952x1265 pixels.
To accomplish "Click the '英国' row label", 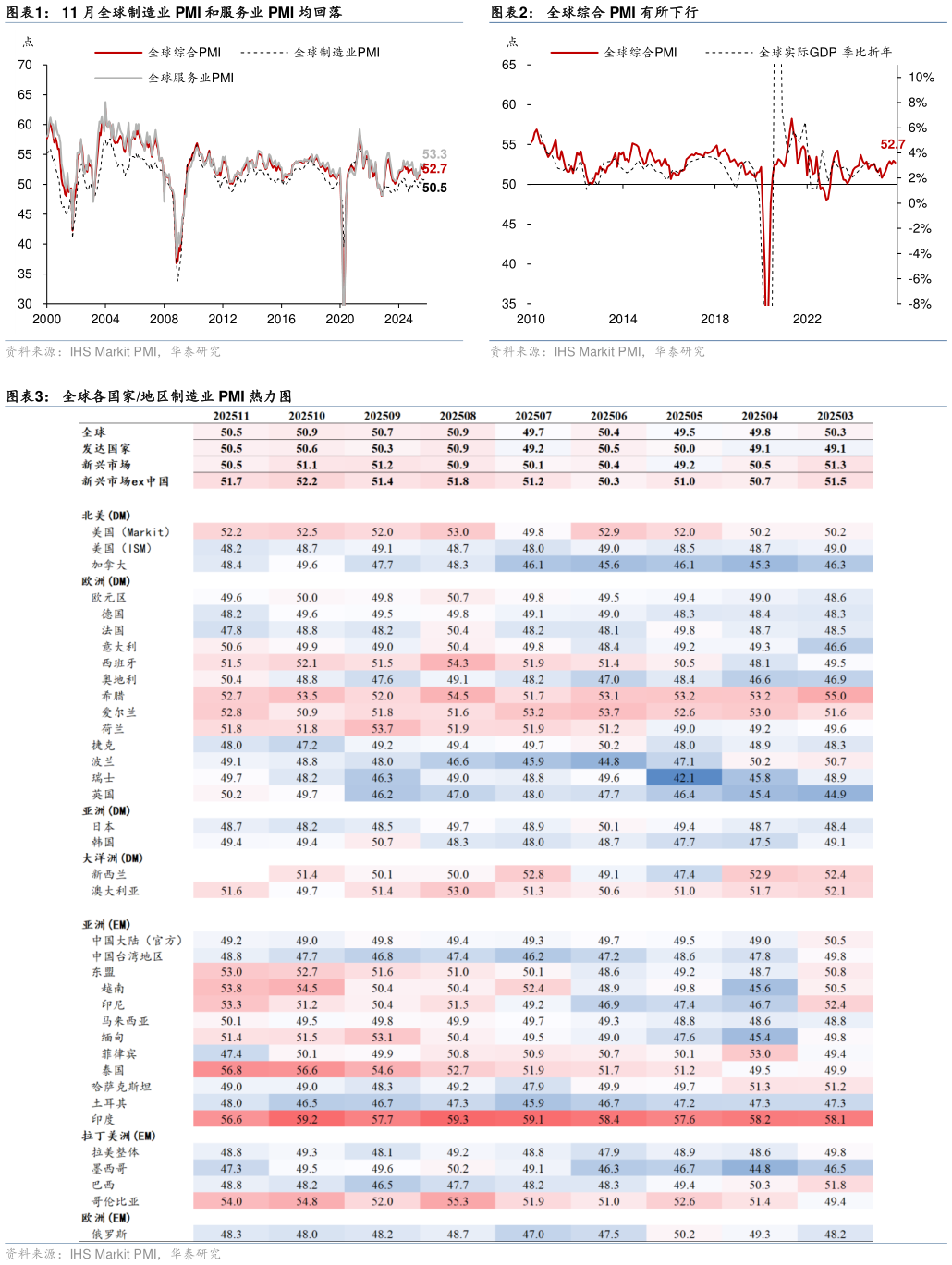I will [103, 795].
